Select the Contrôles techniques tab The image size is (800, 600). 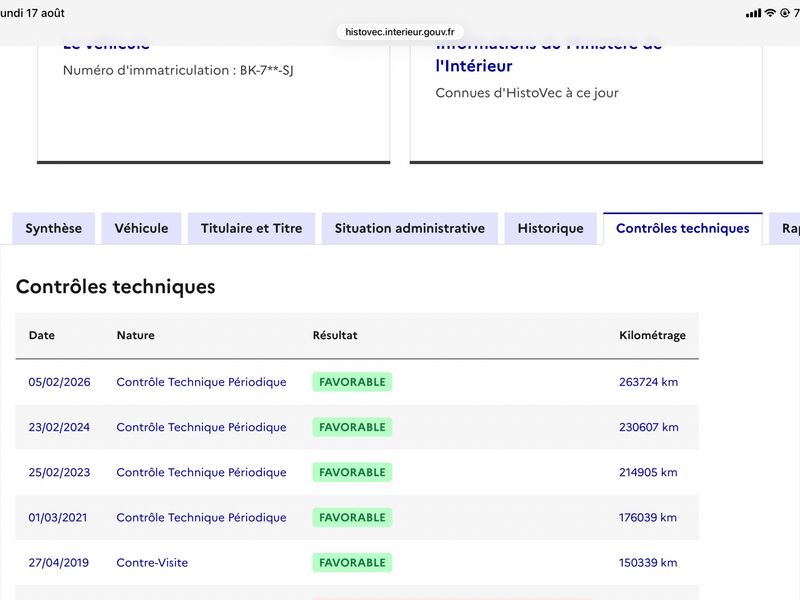click(x=683, y=228)
